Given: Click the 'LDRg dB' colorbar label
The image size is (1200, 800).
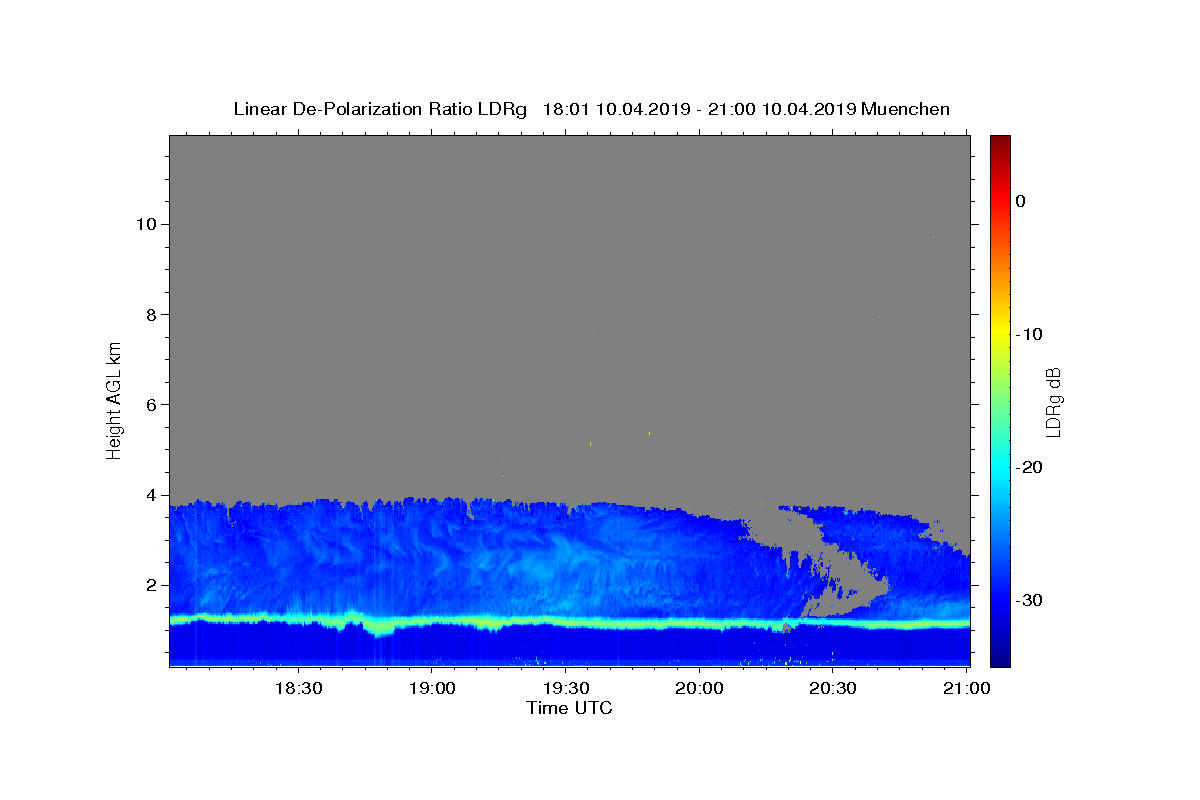Looking at the screenshot, I should [x=1053, y=402].
